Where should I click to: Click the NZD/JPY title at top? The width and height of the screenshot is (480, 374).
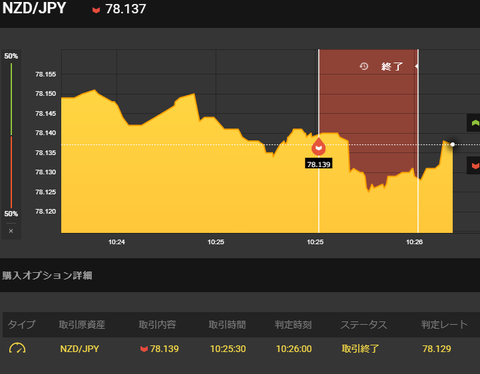[34, 8]
